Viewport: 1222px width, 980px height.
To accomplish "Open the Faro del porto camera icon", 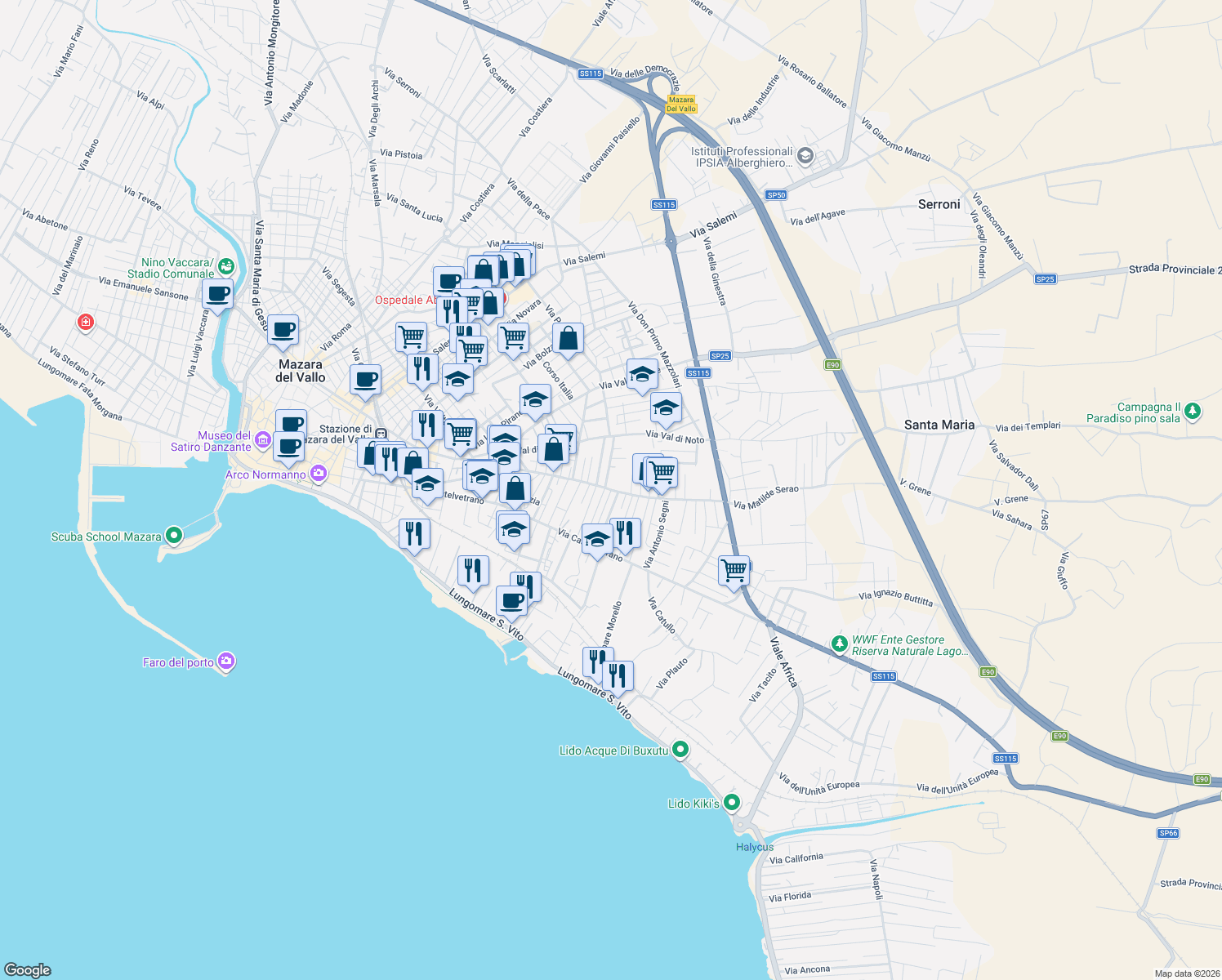I will 226,661.
